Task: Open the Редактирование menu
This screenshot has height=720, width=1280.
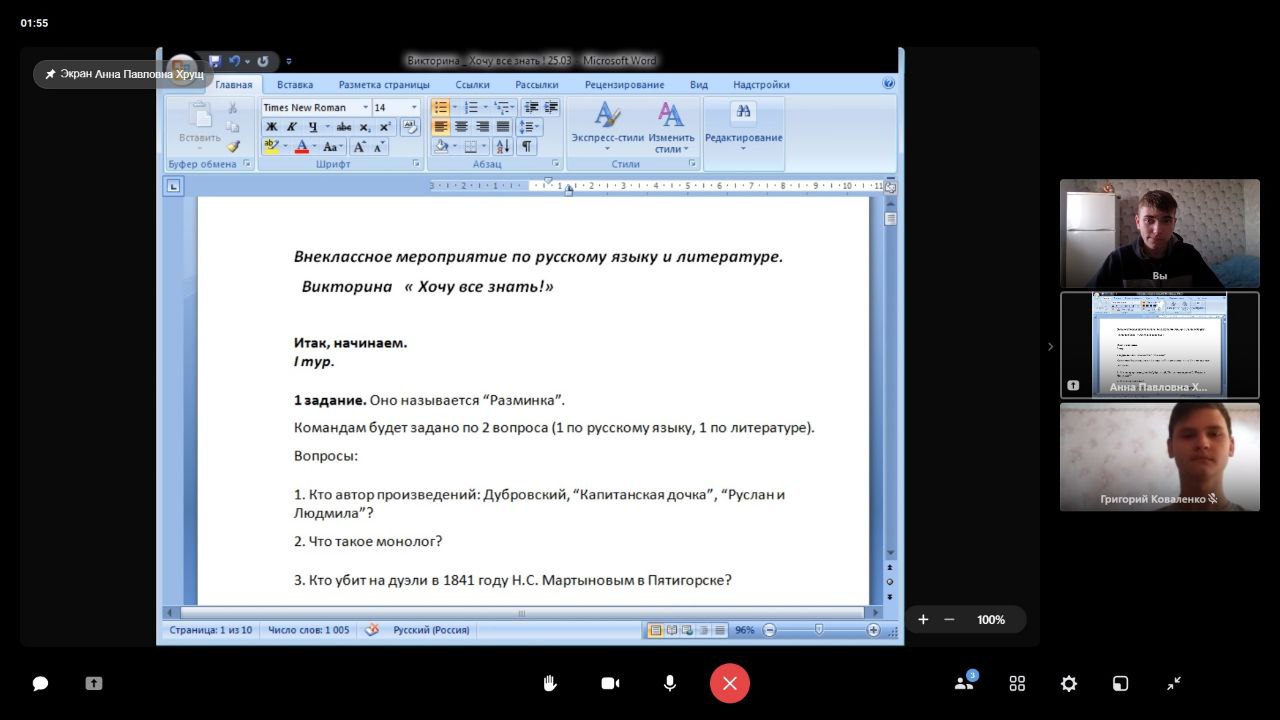Action: [x=743, y=126]
